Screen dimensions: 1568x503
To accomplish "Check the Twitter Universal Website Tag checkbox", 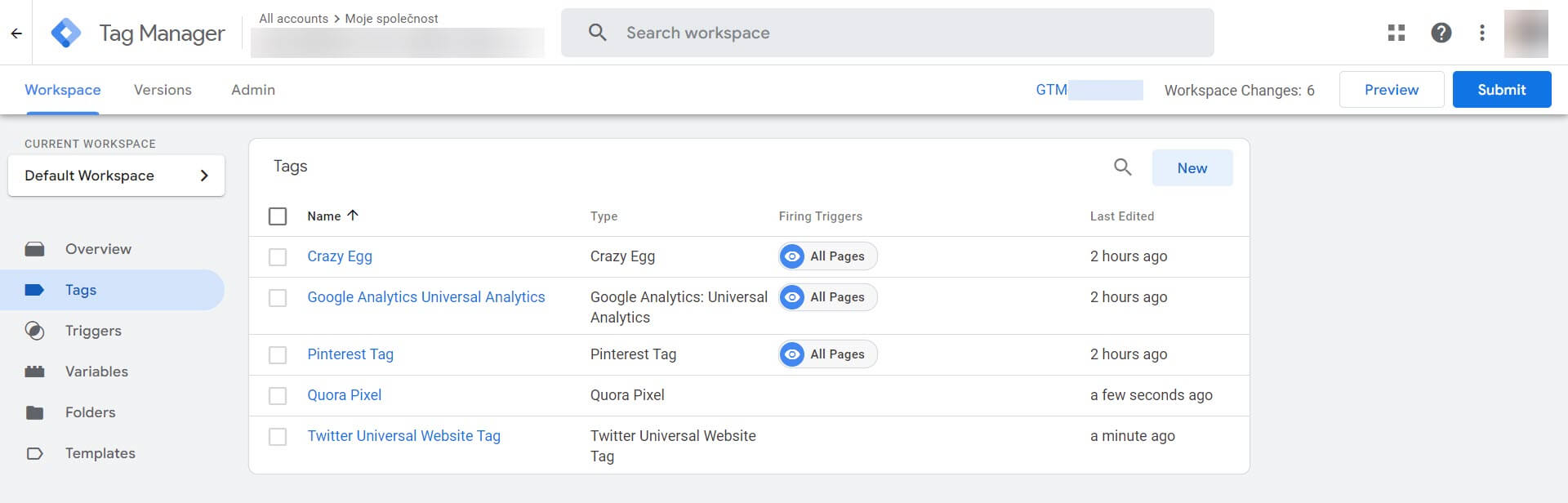I will pos(278,437).
